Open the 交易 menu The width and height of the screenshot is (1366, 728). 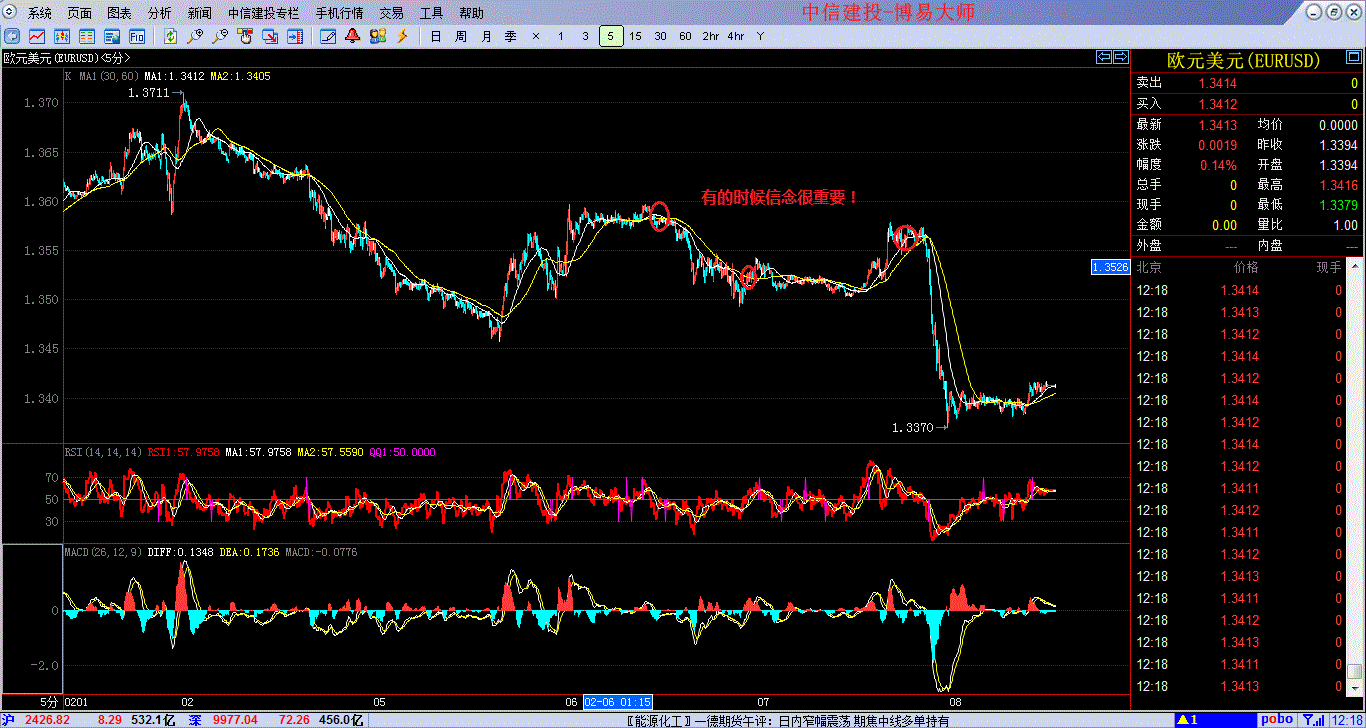pyautogui.click(x=392, y=13)
